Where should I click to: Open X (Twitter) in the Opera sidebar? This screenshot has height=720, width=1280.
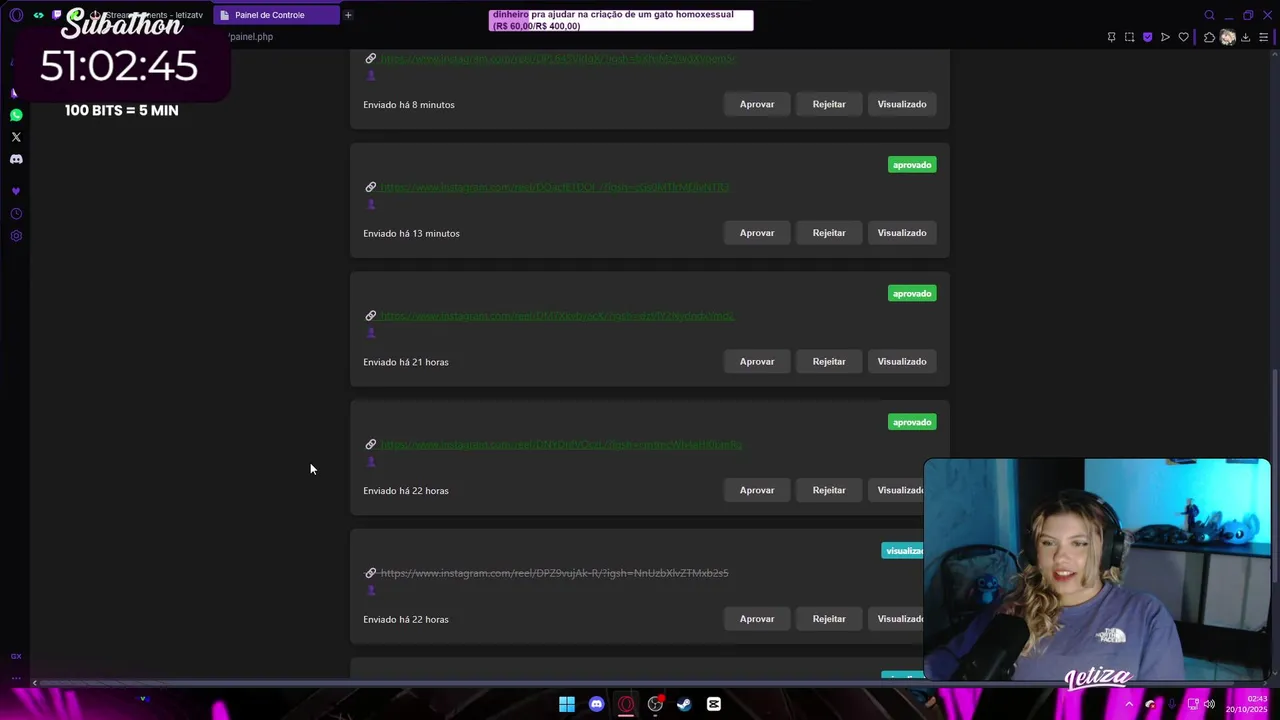point(16,137)
